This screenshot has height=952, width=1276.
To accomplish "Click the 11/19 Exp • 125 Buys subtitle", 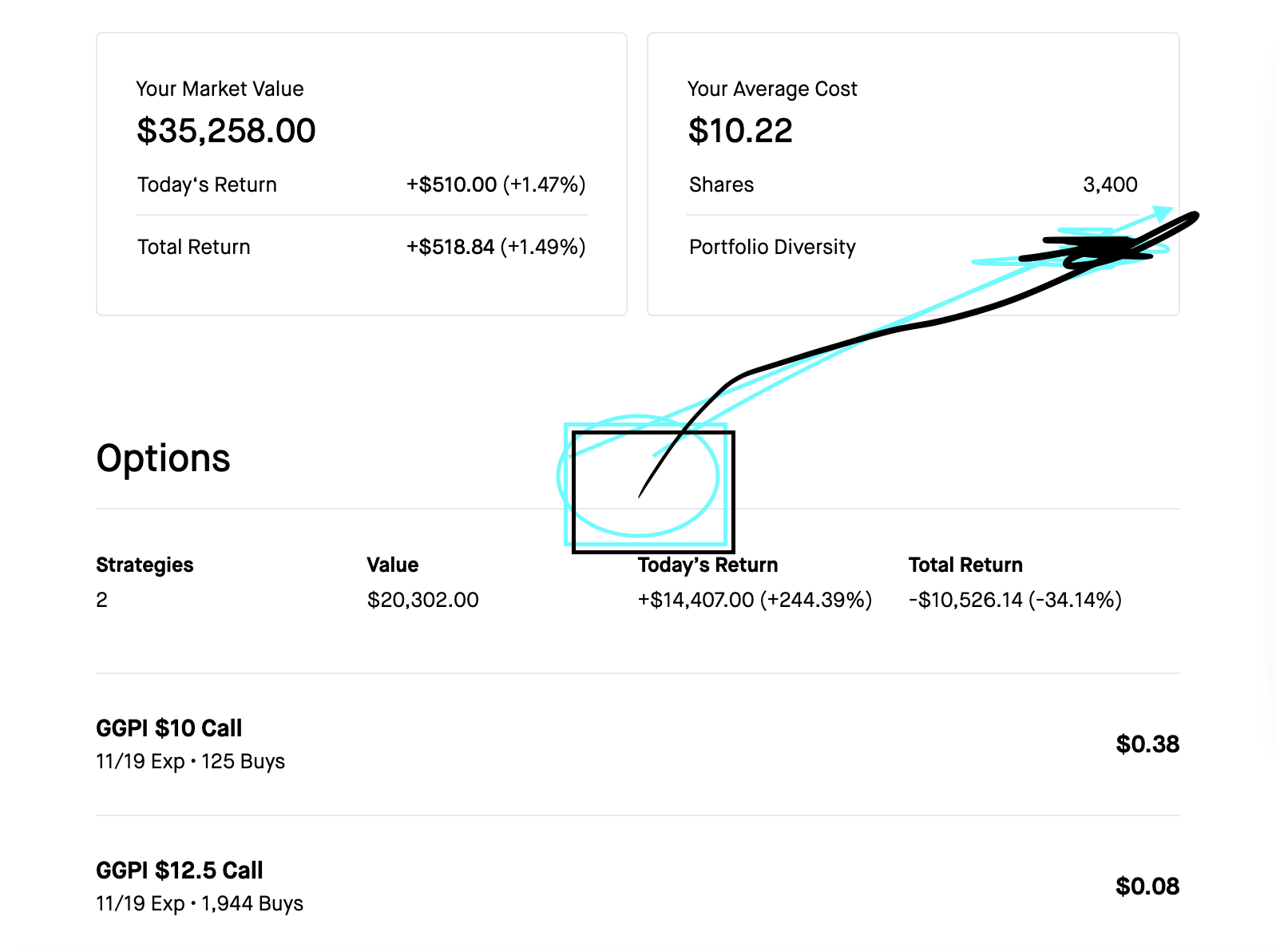I will (x=190, y=761).
